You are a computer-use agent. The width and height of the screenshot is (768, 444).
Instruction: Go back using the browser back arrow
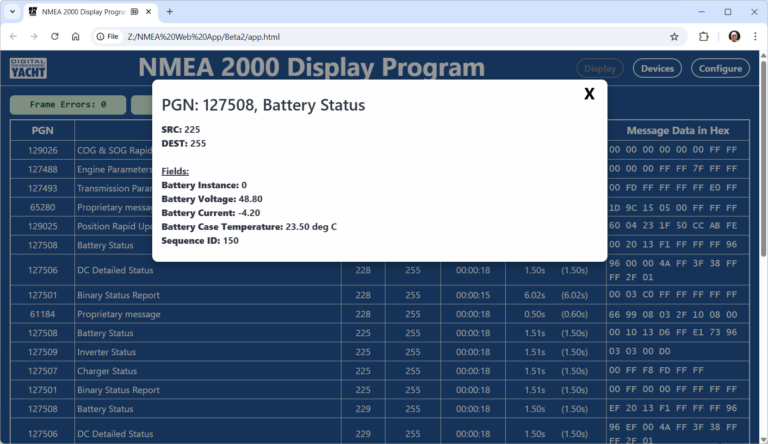14,36
